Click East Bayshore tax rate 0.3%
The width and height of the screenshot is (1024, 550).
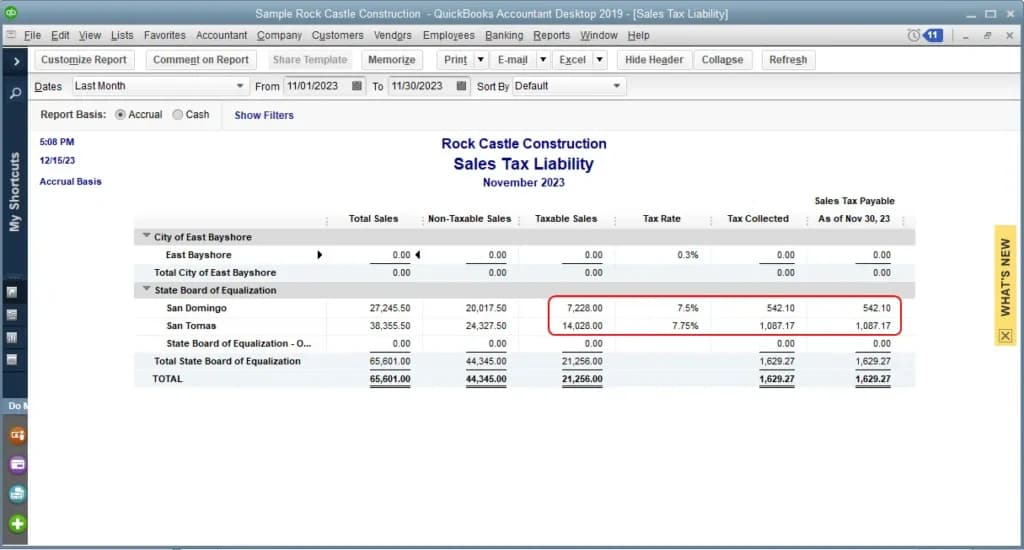(x=688, y=255)
